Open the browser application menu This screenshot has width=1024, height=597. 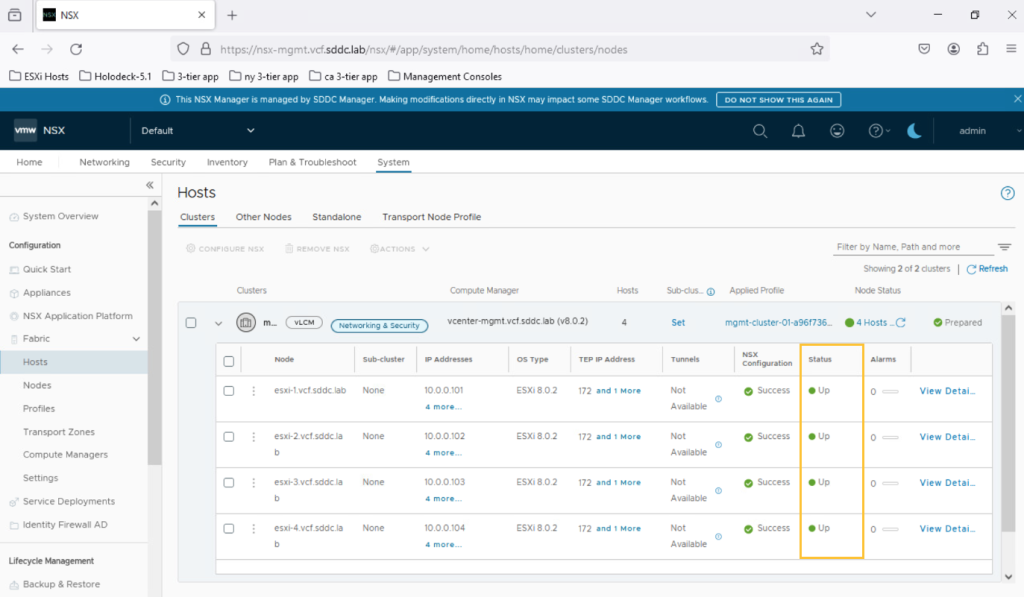click(x=1011, y=49)
